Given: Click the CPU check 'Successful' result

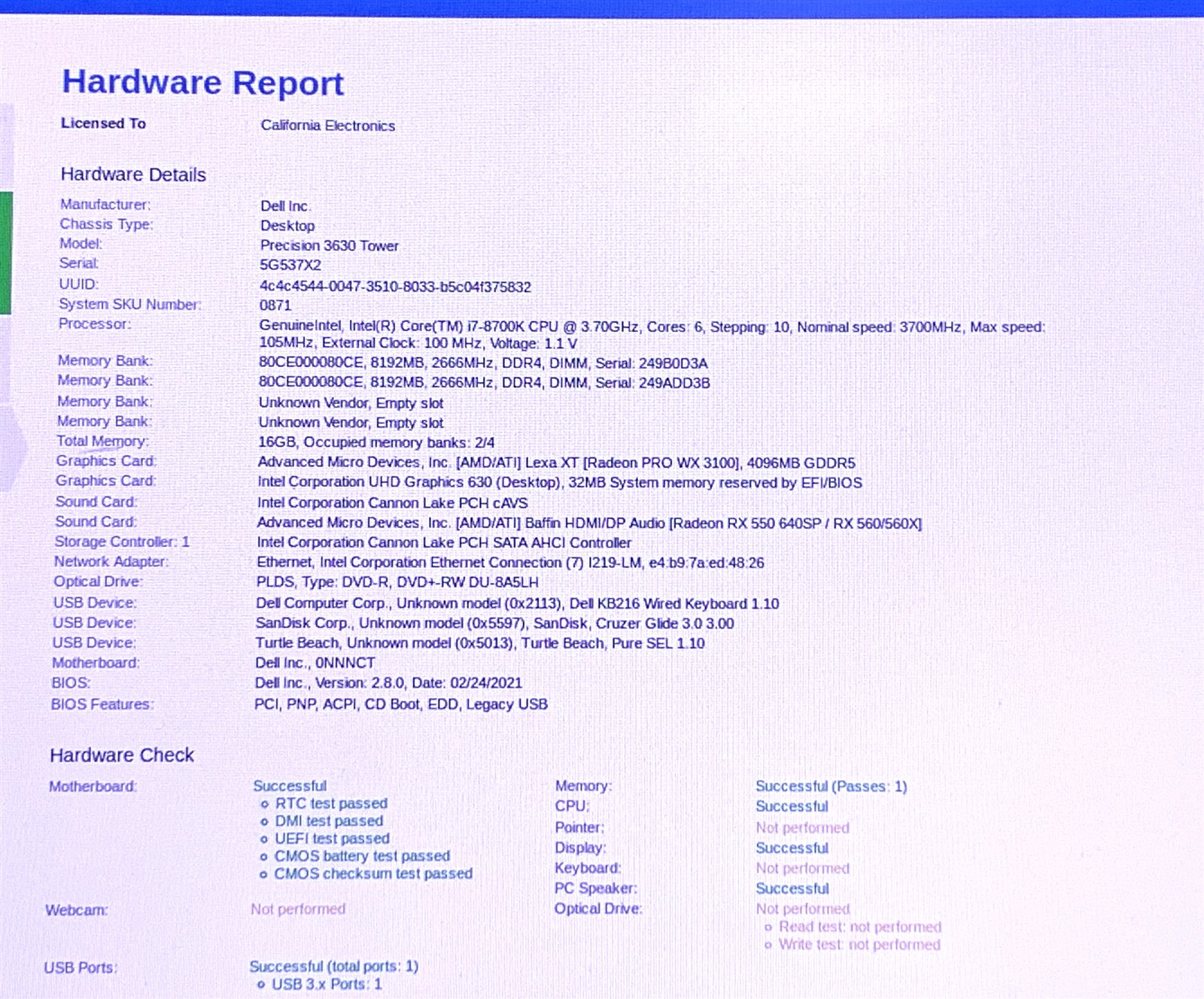Looking at the screenshot, I should point(792,806).
